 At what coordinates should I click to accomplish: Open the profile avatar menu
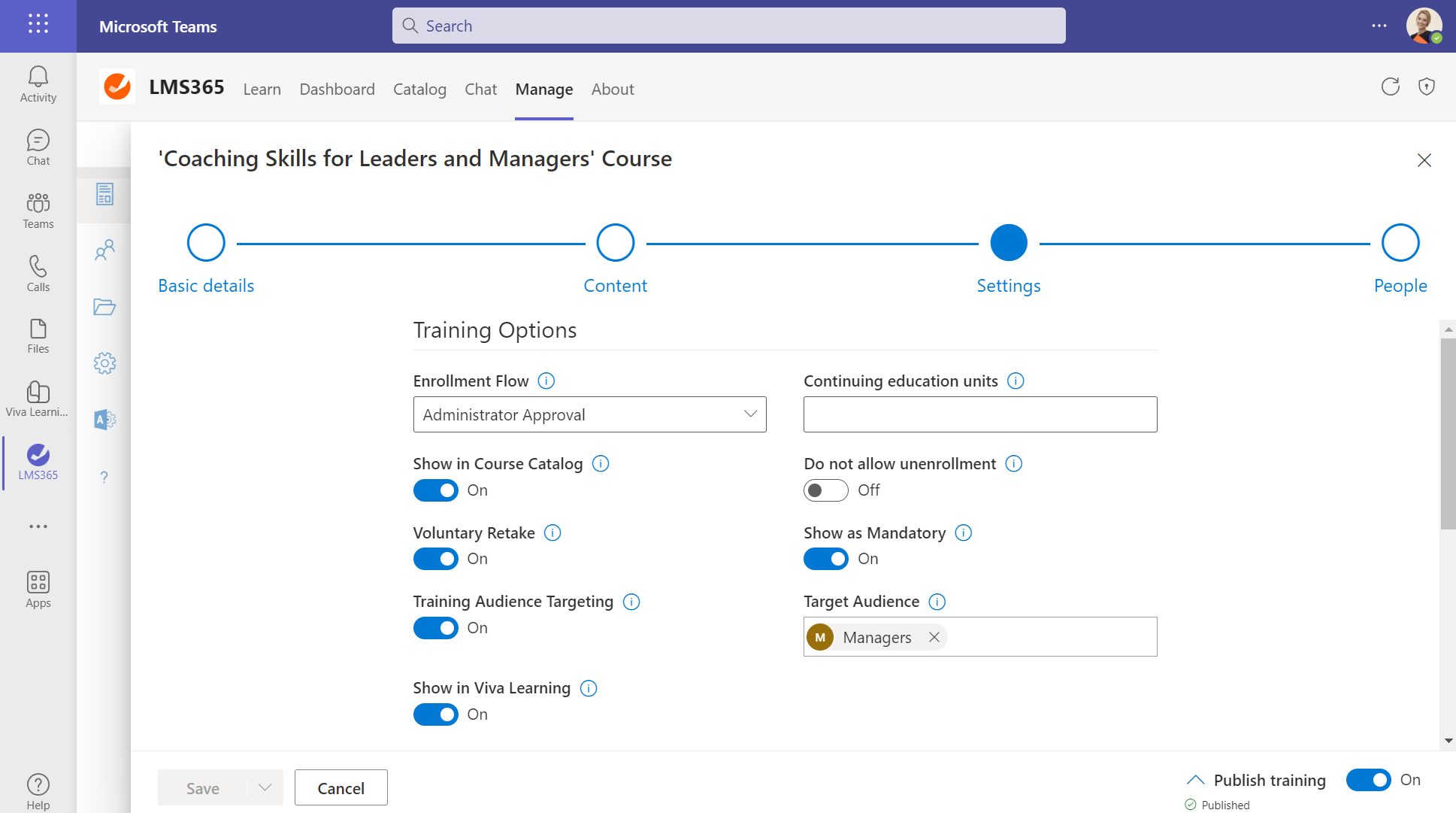tap(1424, 26)
